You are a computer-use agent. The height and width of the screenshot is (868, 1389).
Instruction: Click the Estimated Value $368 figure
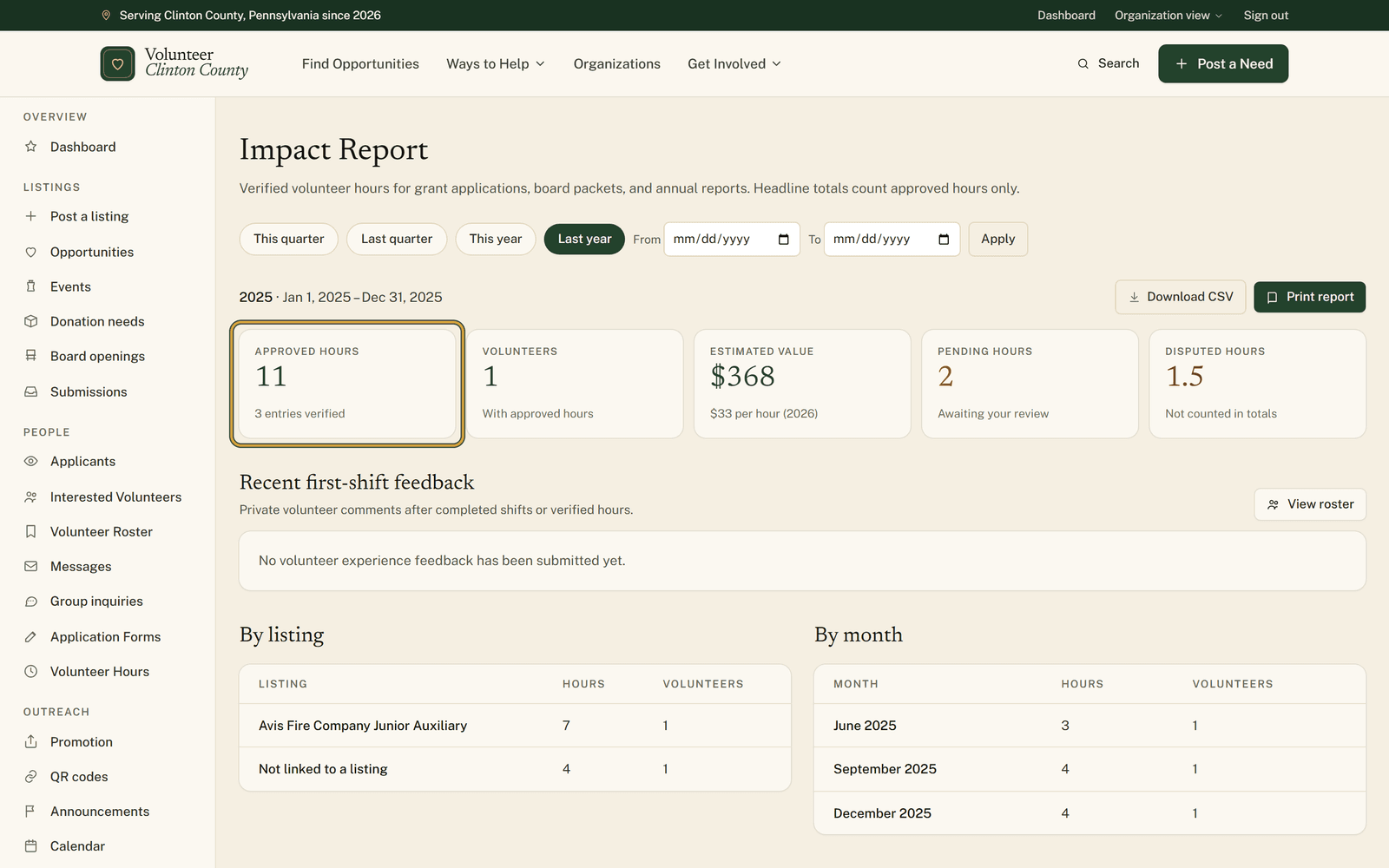point(742,377)
